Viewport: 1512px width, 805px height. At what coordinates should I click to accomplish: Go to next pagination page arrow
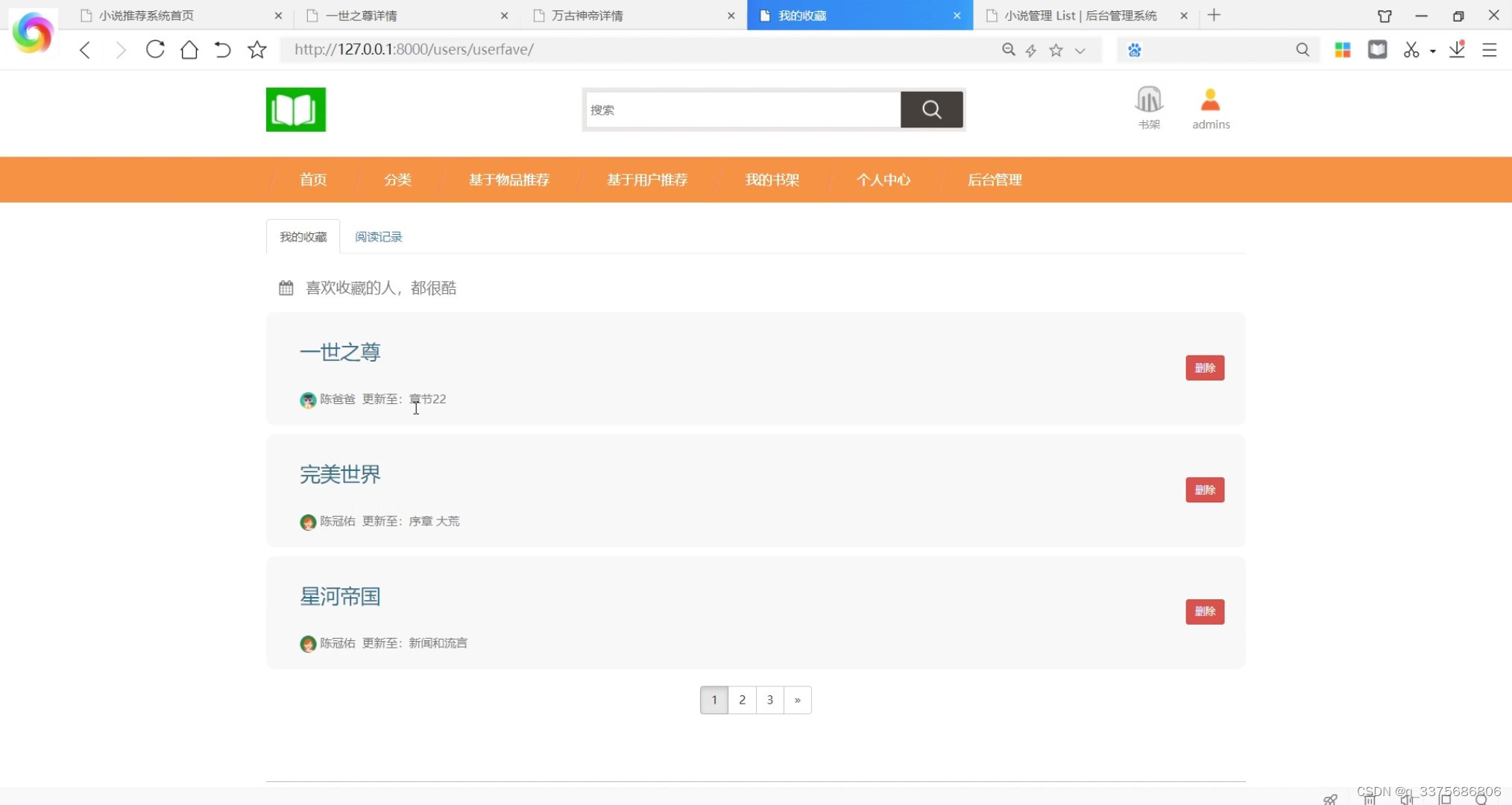click(x=797, y=700)
